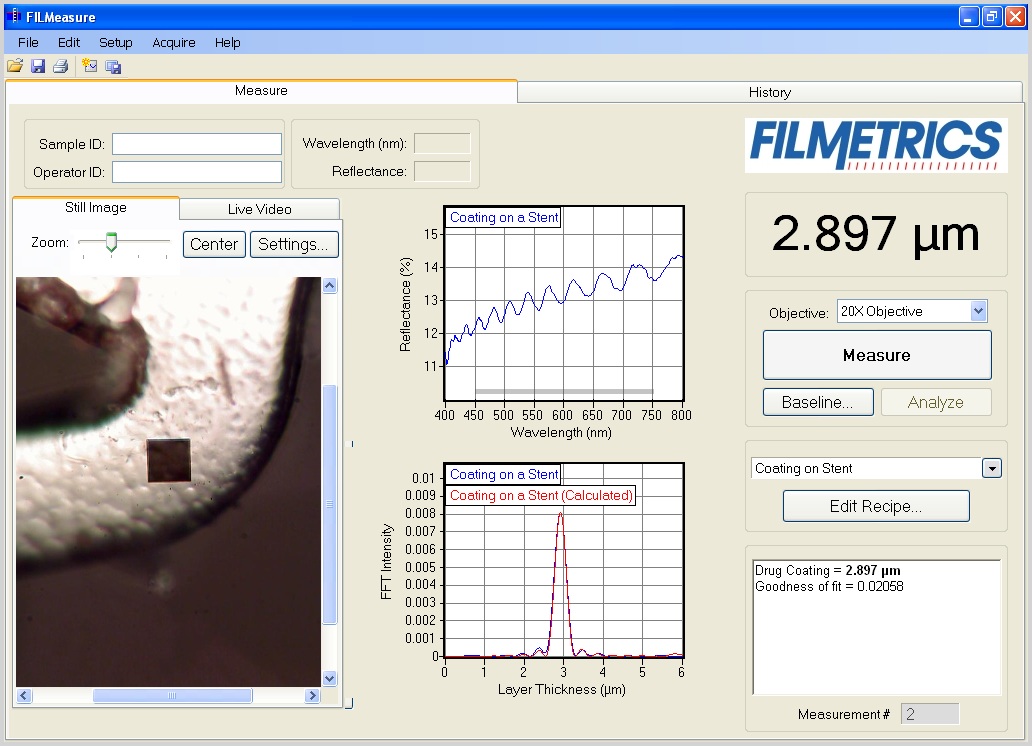
Task: Click the FFT chart blue Coating on a Stent legend
Action: [x=504, y=474]
